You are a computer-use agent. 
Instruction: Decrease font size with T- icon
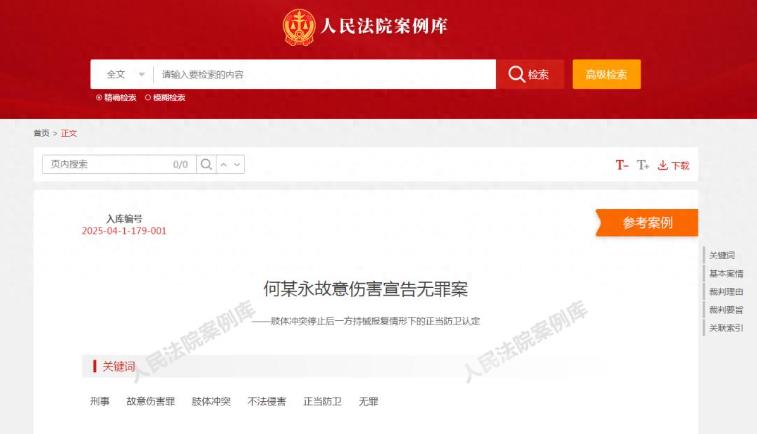pos(622,165)
